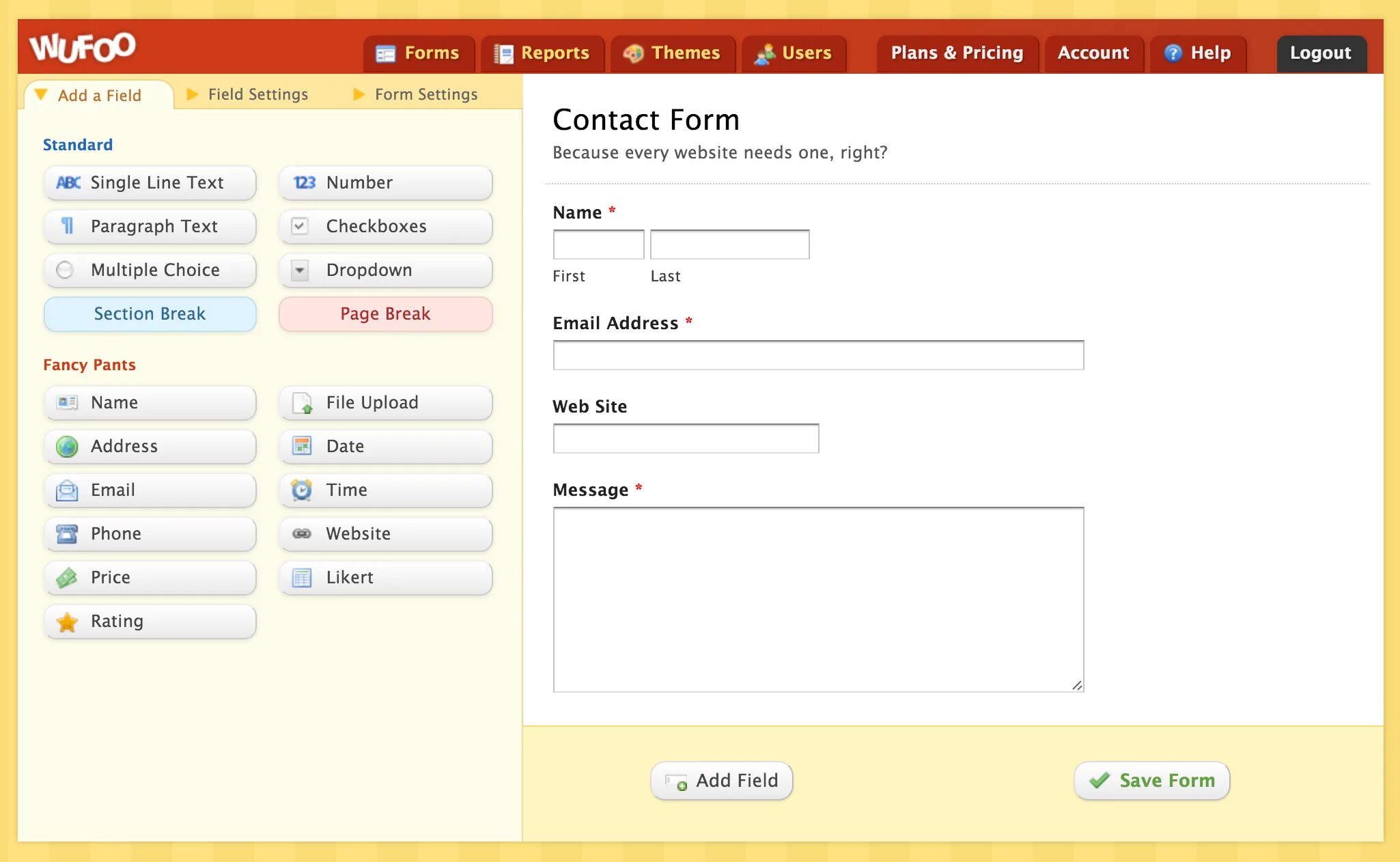
Task: Switch to Field Settings tab
Action: pos(248,94)
